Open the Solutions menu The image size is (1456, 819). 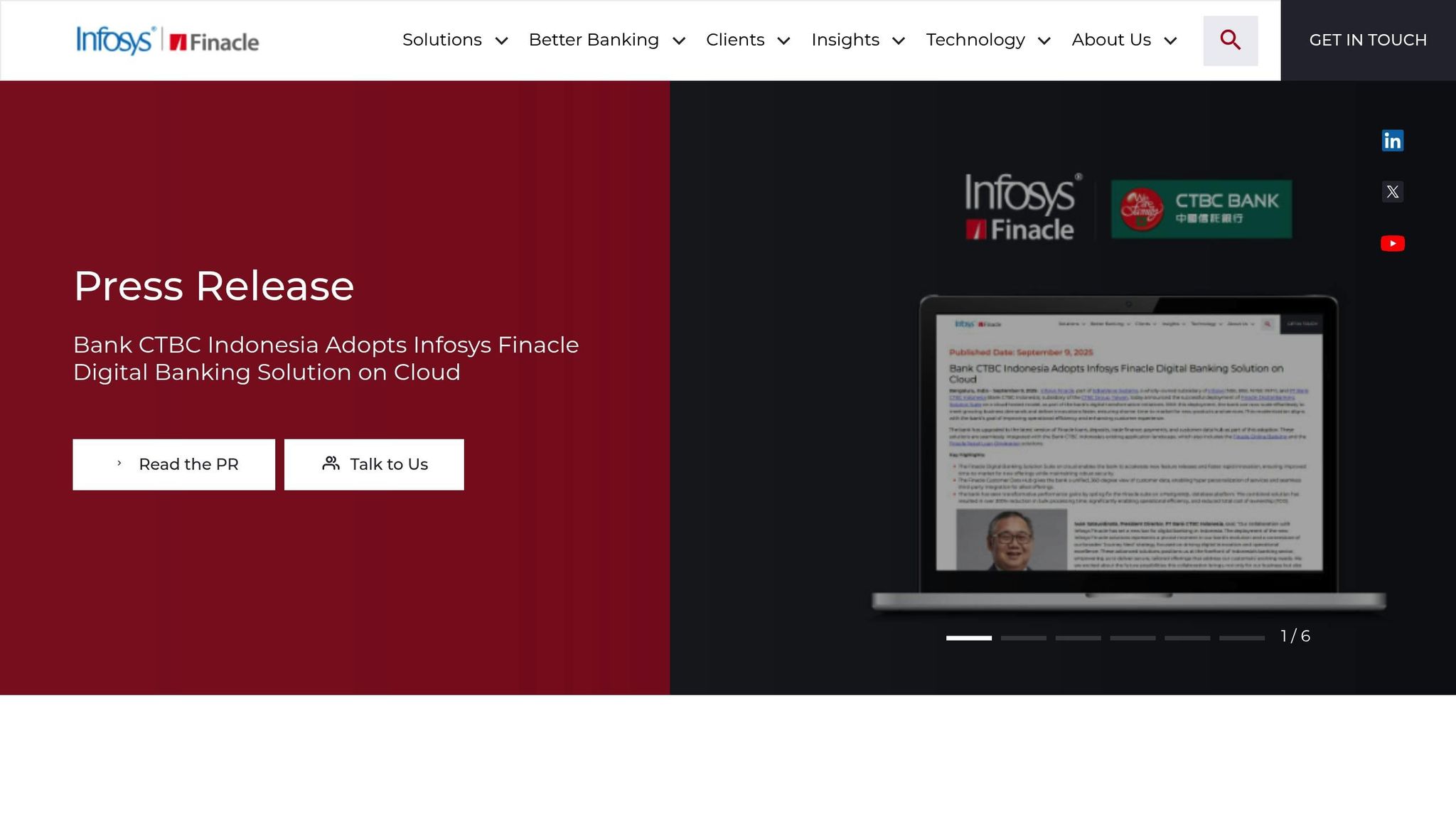click(x=442, y=40)
